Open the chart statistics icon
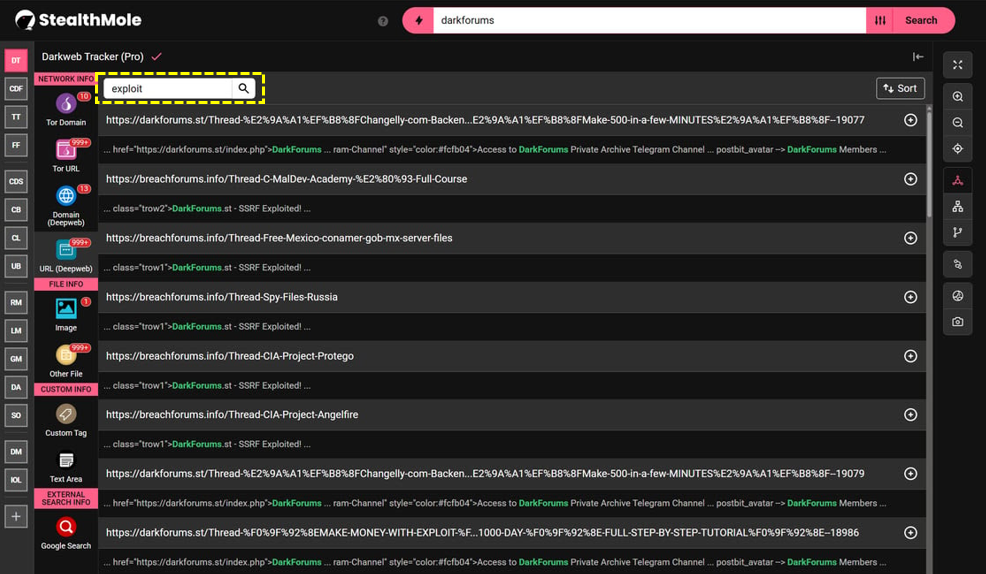986x574 pixels. (x=958, y=296)
